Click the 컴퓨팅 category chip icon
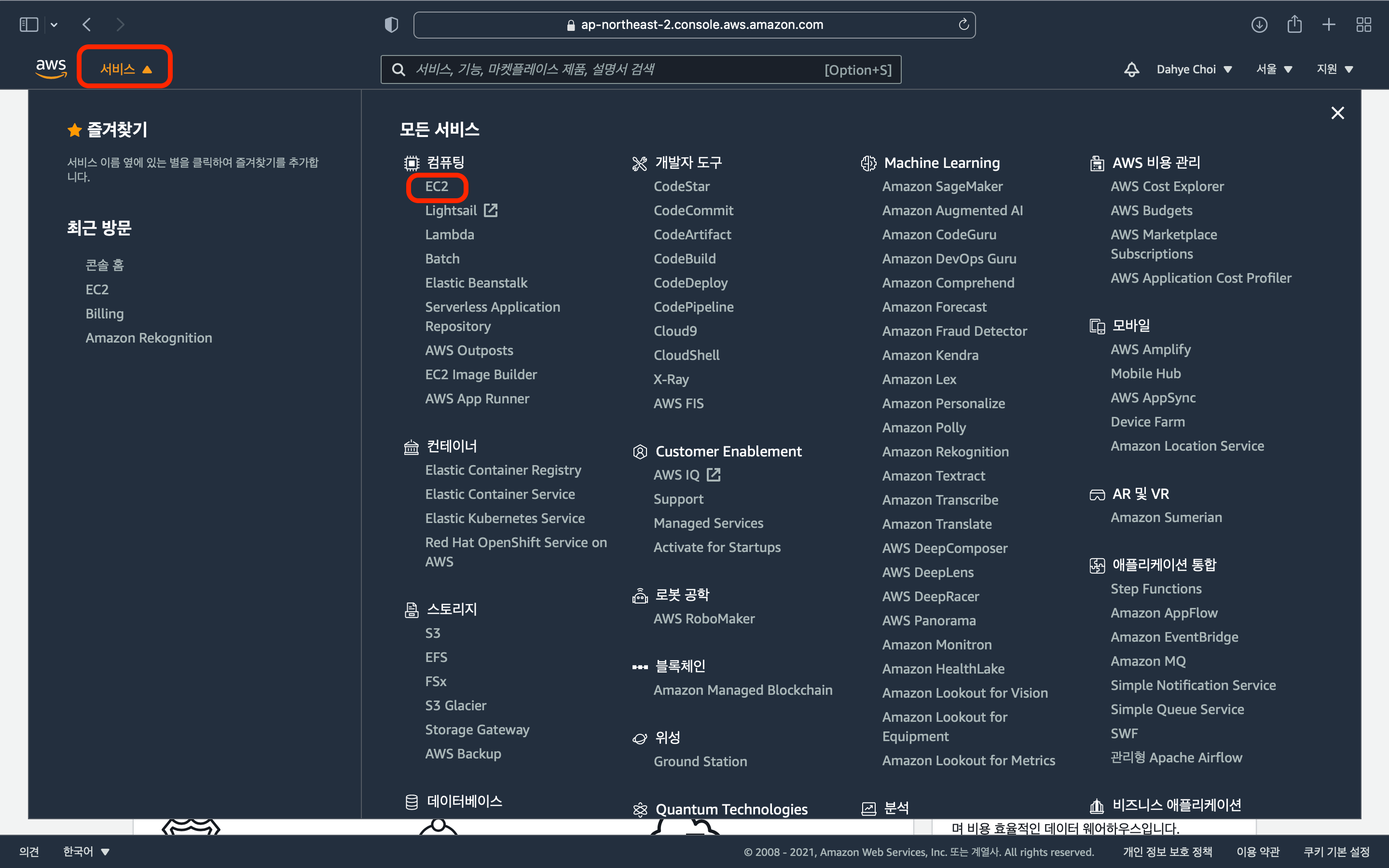Screen dimensions: 1389x868 412,164
